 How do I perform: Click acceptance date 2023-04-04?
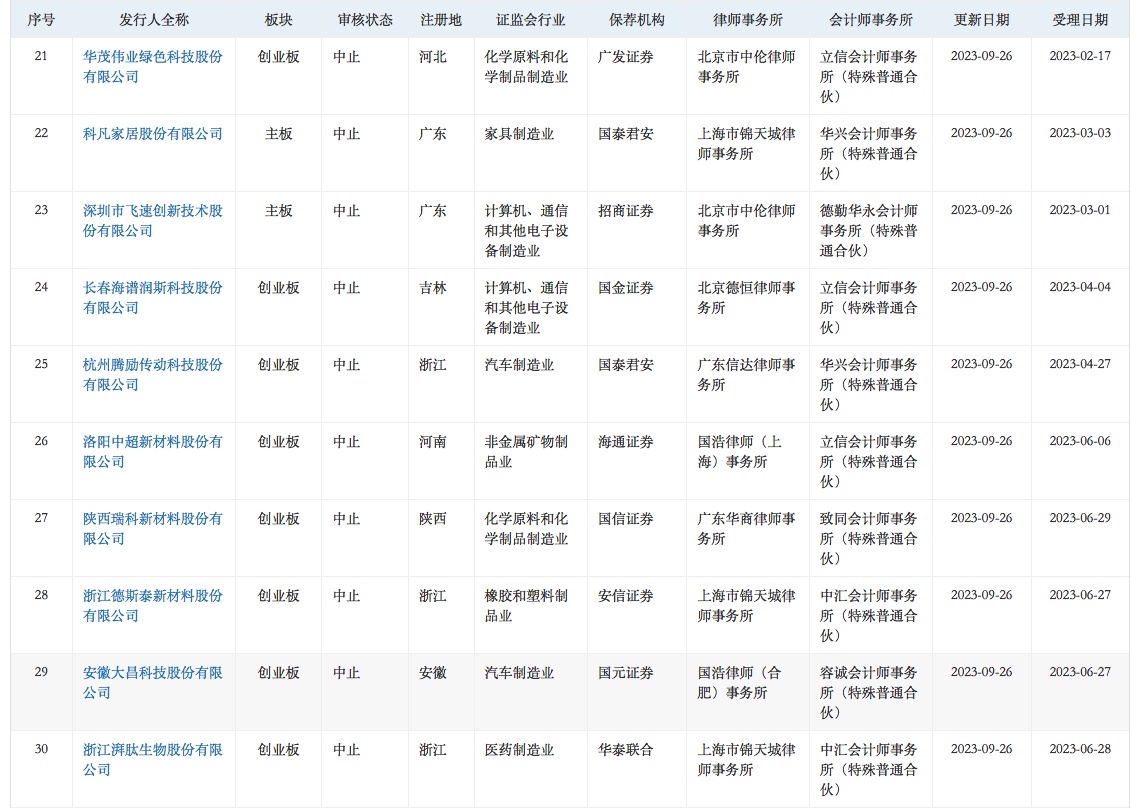tap(1080, 287)
